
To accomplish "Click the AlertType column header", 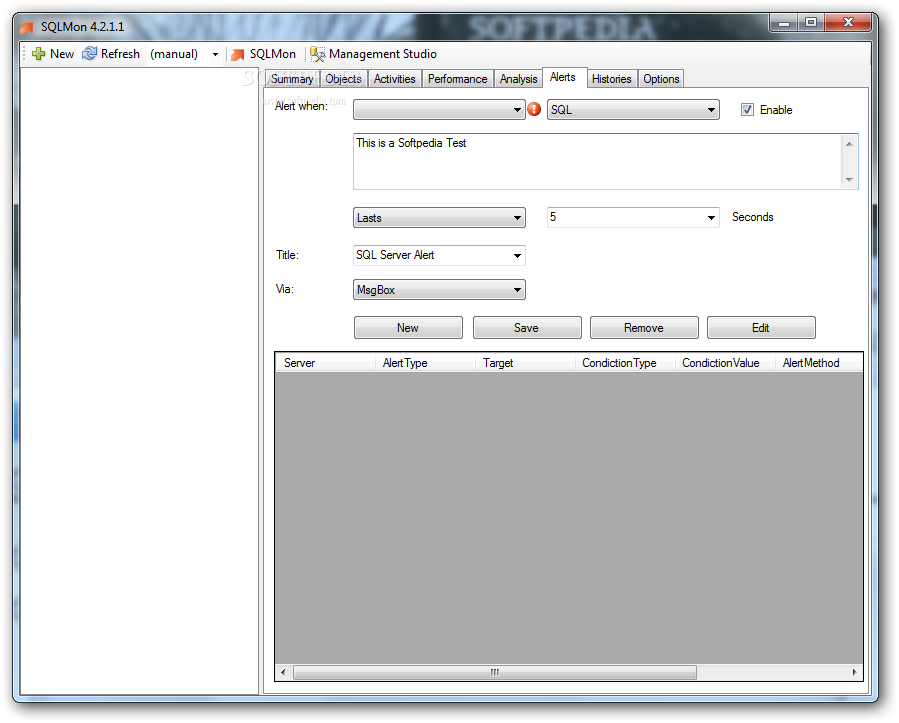I will click(x=425, y=363).
